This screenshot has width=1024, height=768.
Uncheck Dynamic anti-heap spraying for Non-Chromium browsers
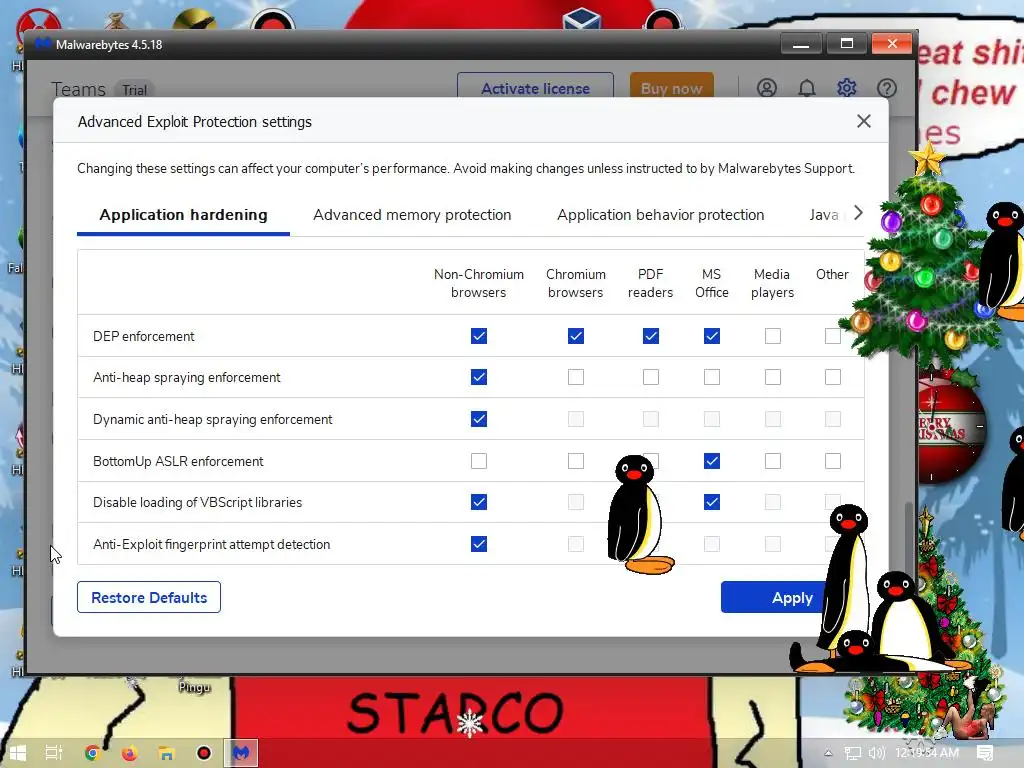479,419
